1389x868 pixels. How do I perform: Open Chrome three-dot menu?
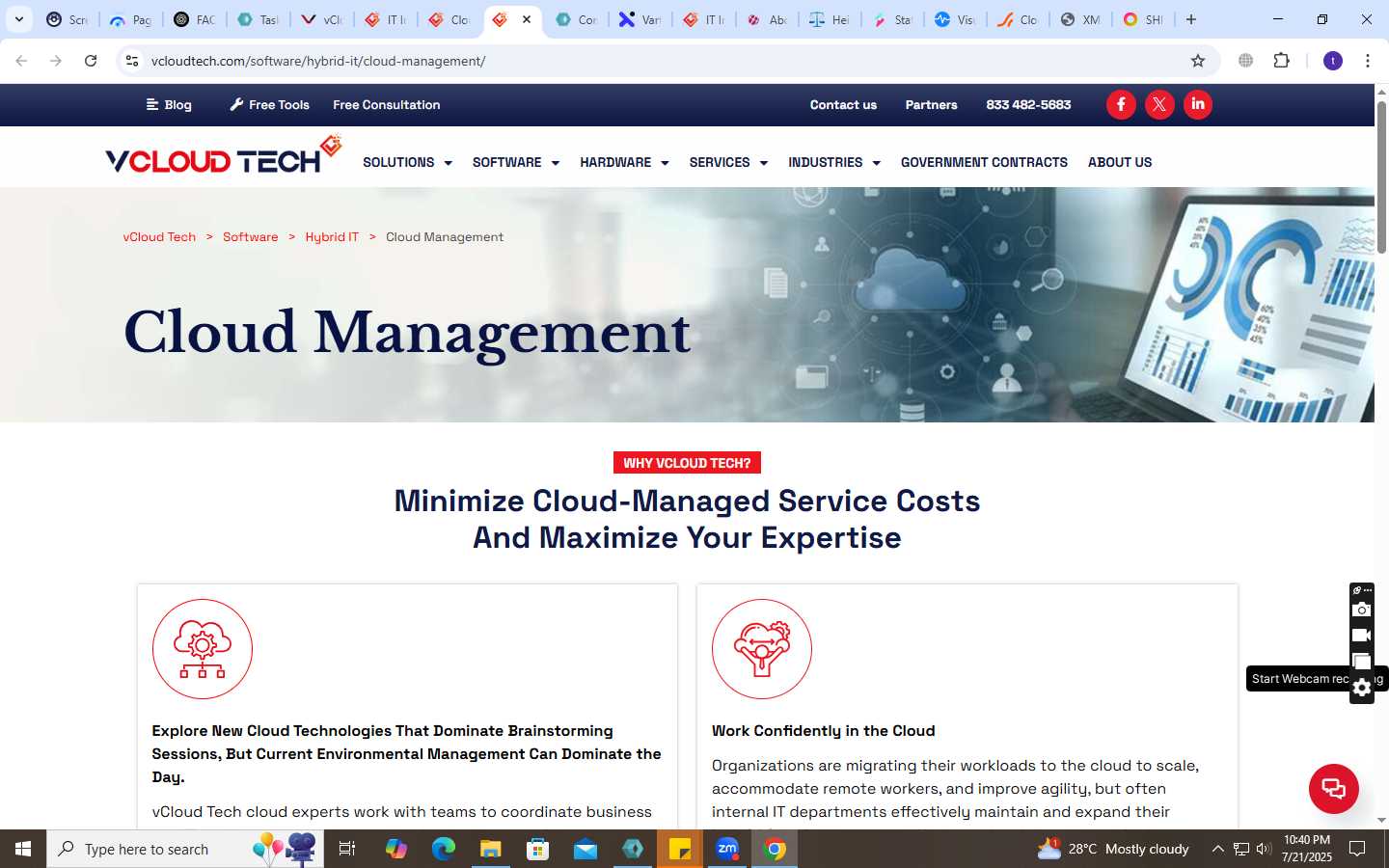(x=1368, y=61)
